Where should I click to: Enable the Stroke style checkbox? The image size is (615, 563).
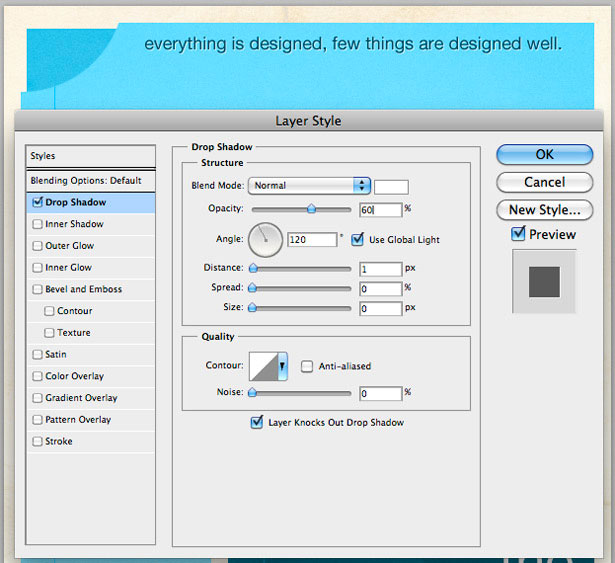[38, 441]
